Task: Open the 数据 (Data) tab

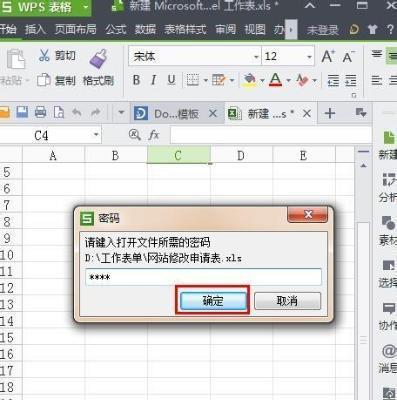Action: pos(145,30)
